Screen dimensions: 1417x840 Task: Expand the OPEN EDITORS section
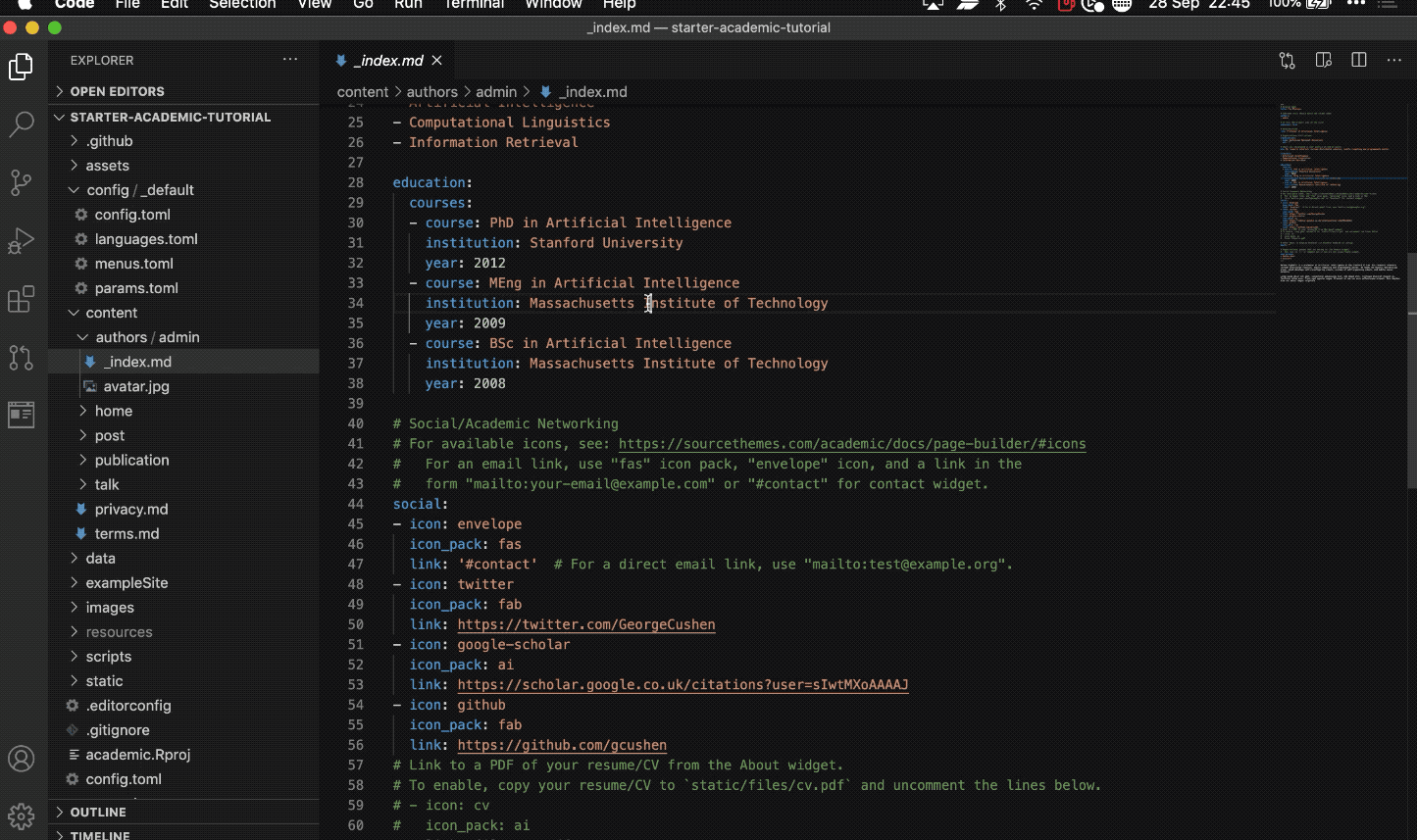coord(117,91)
